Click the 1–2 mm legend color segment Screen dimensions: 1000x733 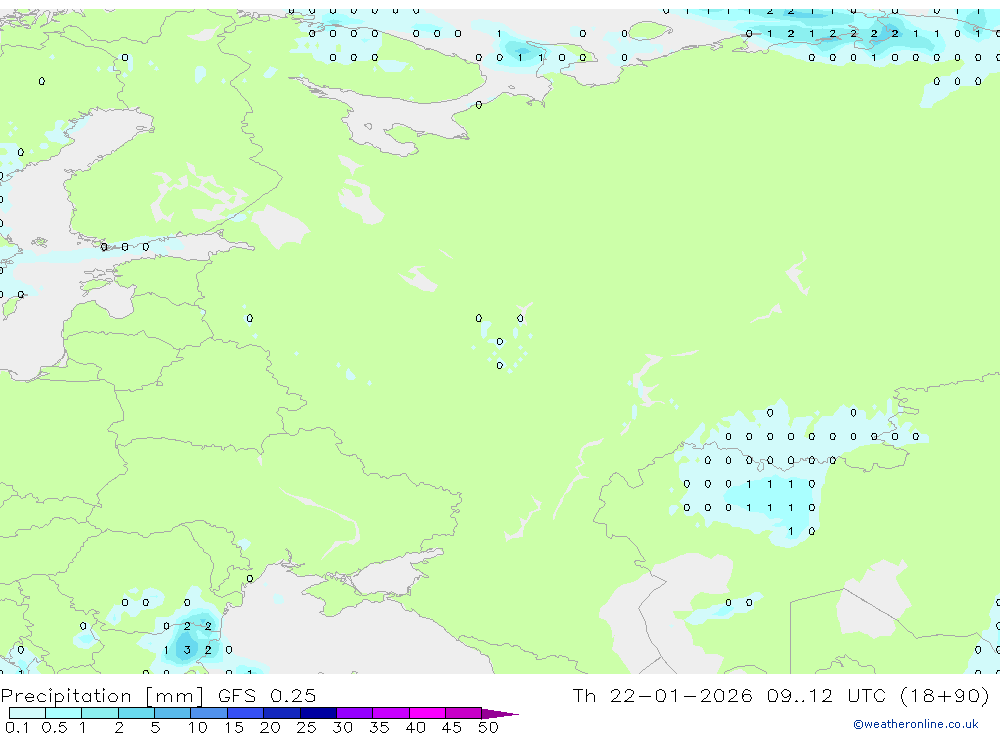point(100,713)
